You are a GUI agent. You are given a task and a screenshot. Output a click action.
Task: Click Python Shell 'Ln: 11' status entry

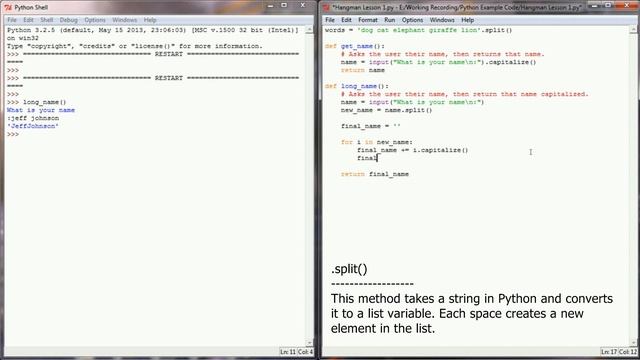tap(288, 351)
